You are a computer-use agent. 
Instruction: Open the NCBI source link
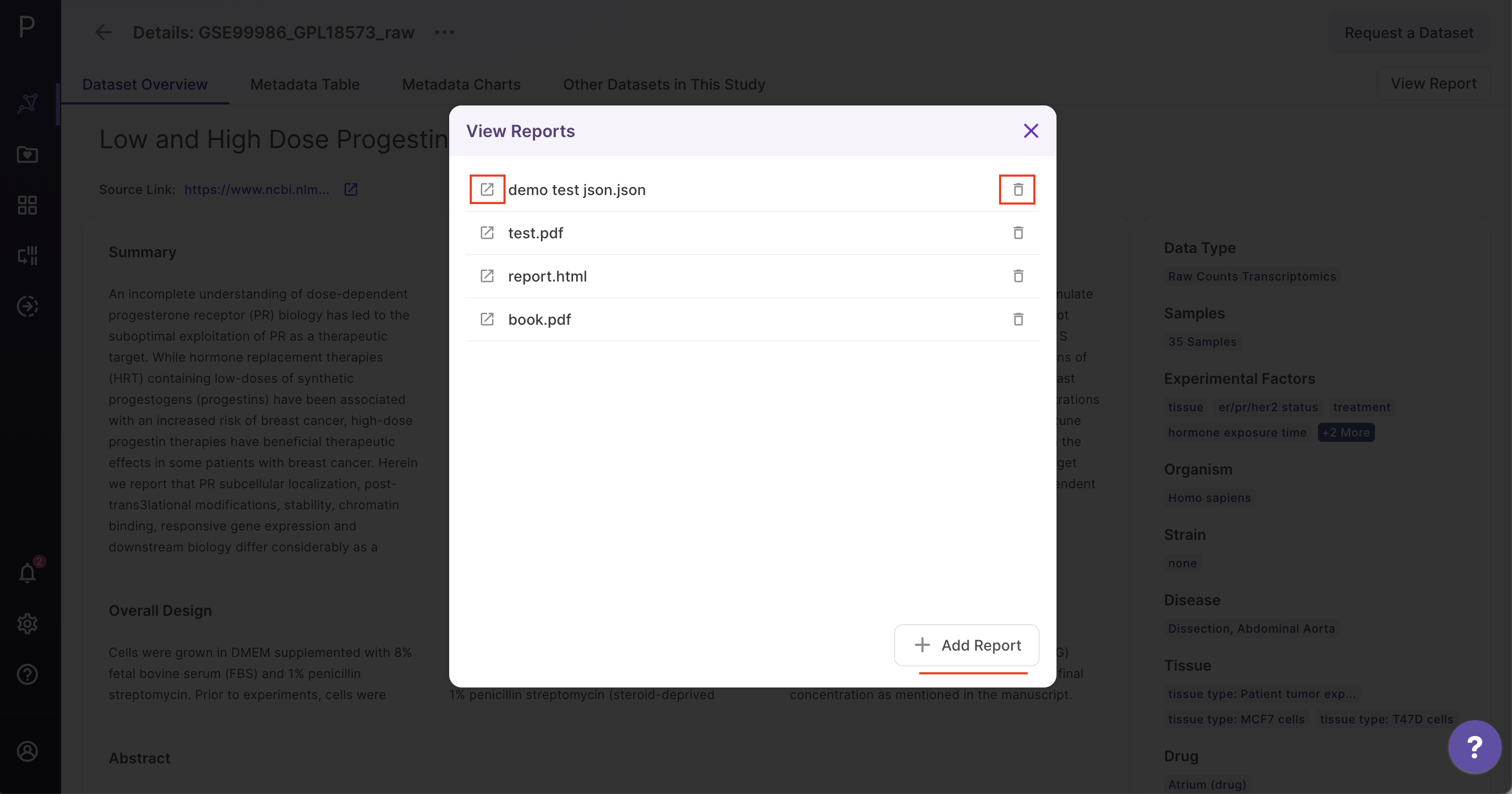[257, 190]
